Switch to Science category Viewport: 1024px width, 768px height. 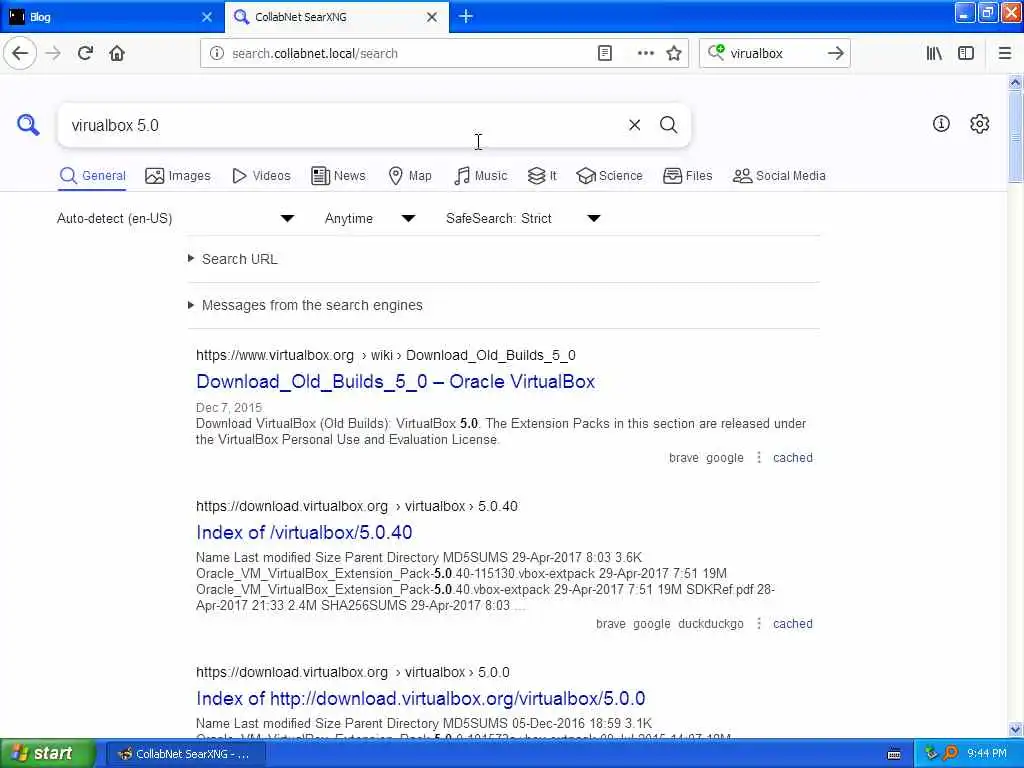tap(609, 175)
